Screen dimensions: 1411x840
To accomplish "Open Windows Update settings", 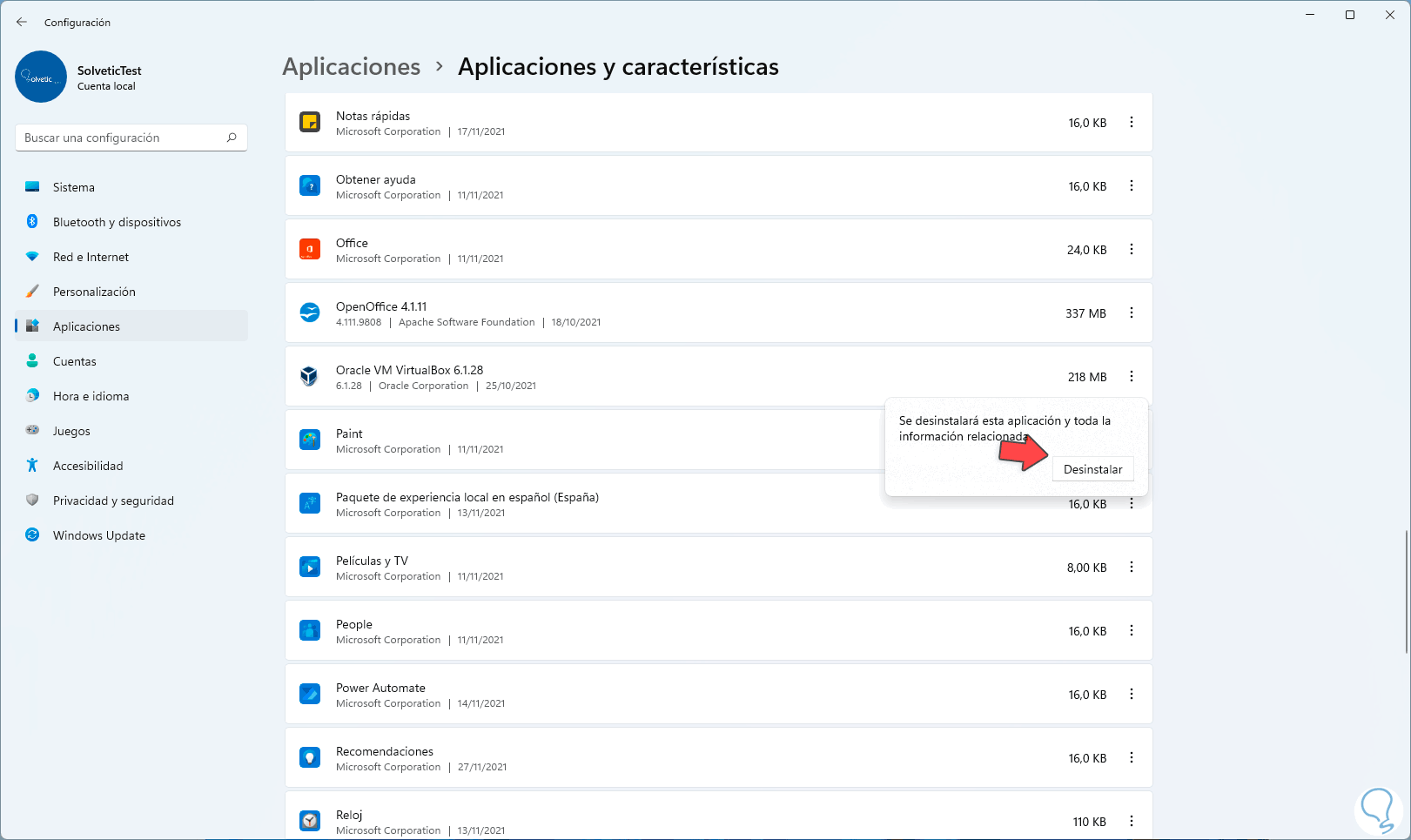I will click(131, 535).
